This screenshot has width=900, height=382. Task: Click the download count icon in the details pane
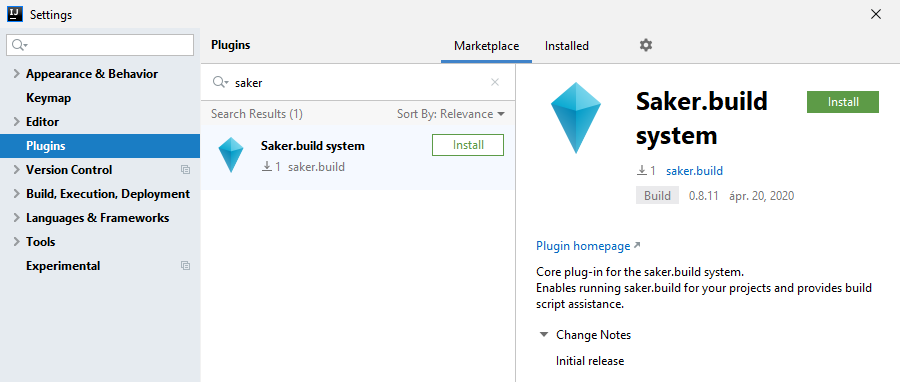(642, 171)
